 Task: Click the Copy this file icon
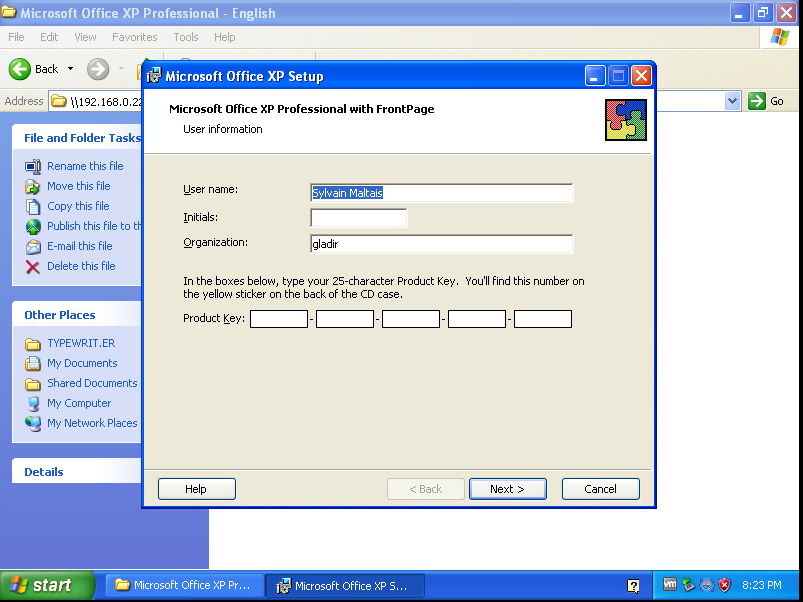pyautogui.click(x=33, y=206)
